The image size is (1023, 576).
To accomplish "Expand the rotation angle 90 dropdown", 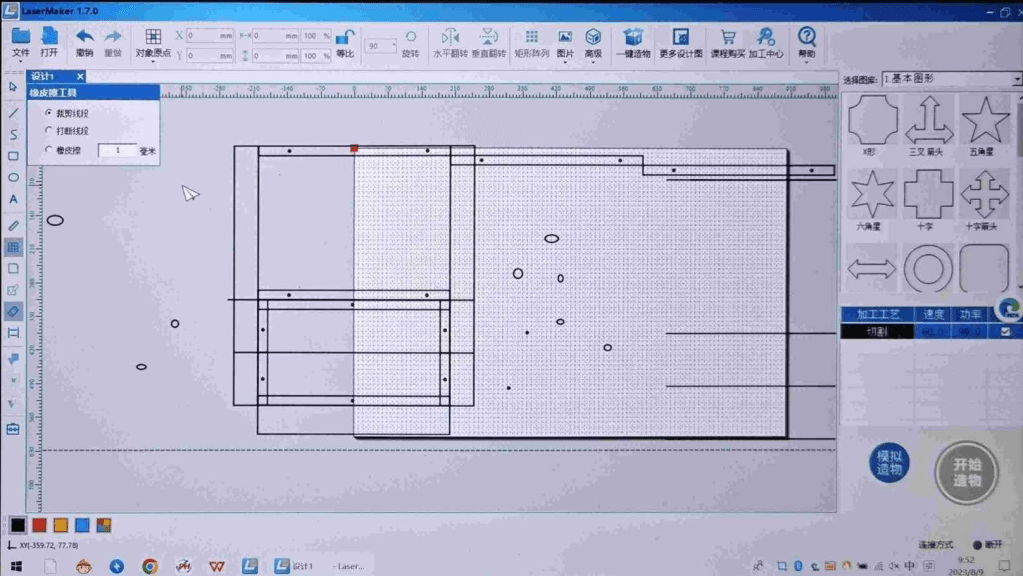I will click(393, 46).
